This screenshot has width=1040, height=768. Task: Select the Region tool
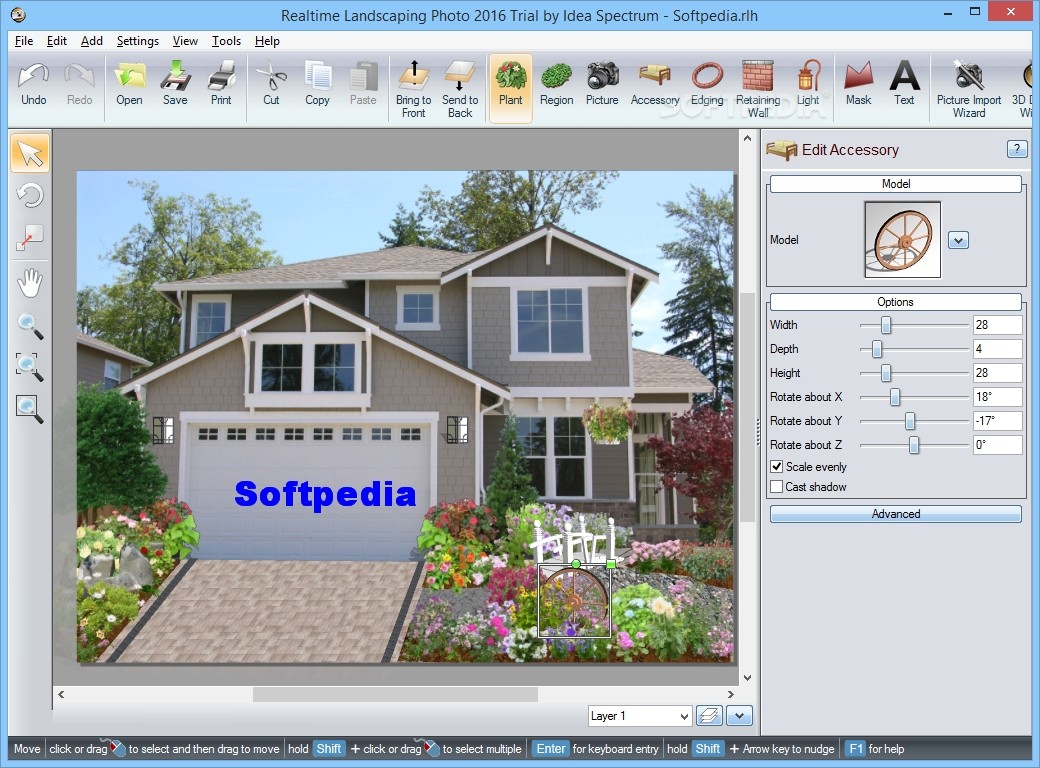coord(556,85)
